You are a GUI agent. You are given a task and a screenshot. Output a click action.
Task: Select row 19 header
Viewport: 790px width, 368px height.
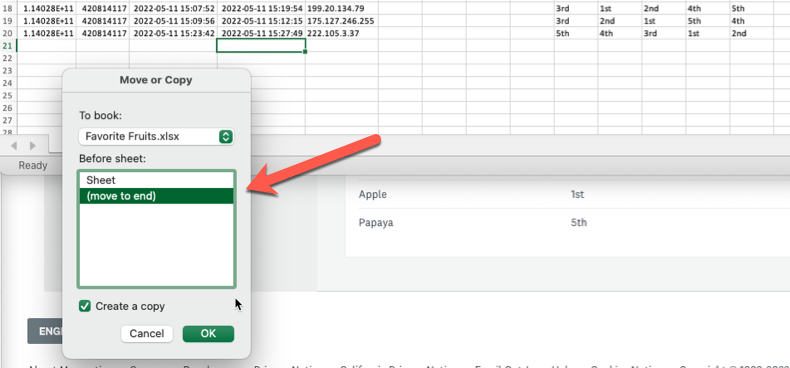[8, 21]
